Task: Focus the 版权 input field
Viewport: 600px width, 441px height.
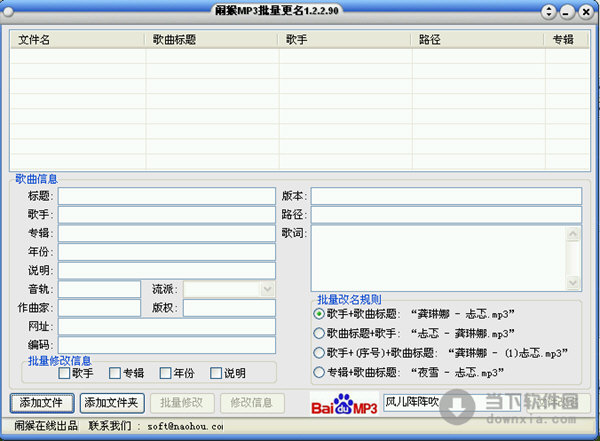Action: pos(229,308)
